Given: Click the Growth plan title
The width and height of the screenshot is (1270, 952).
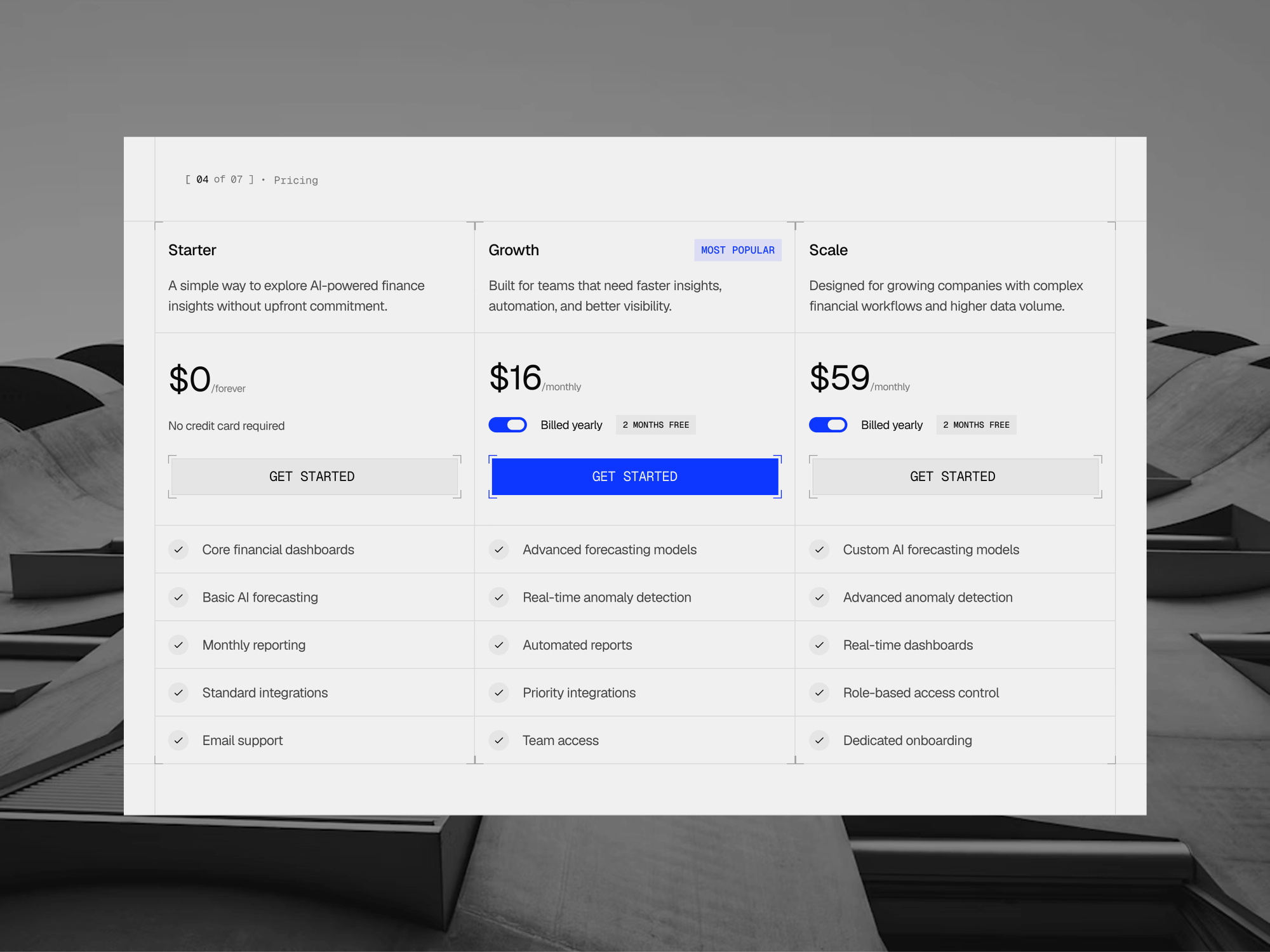Looking at the screenshot, I should [x=514, y=250].
